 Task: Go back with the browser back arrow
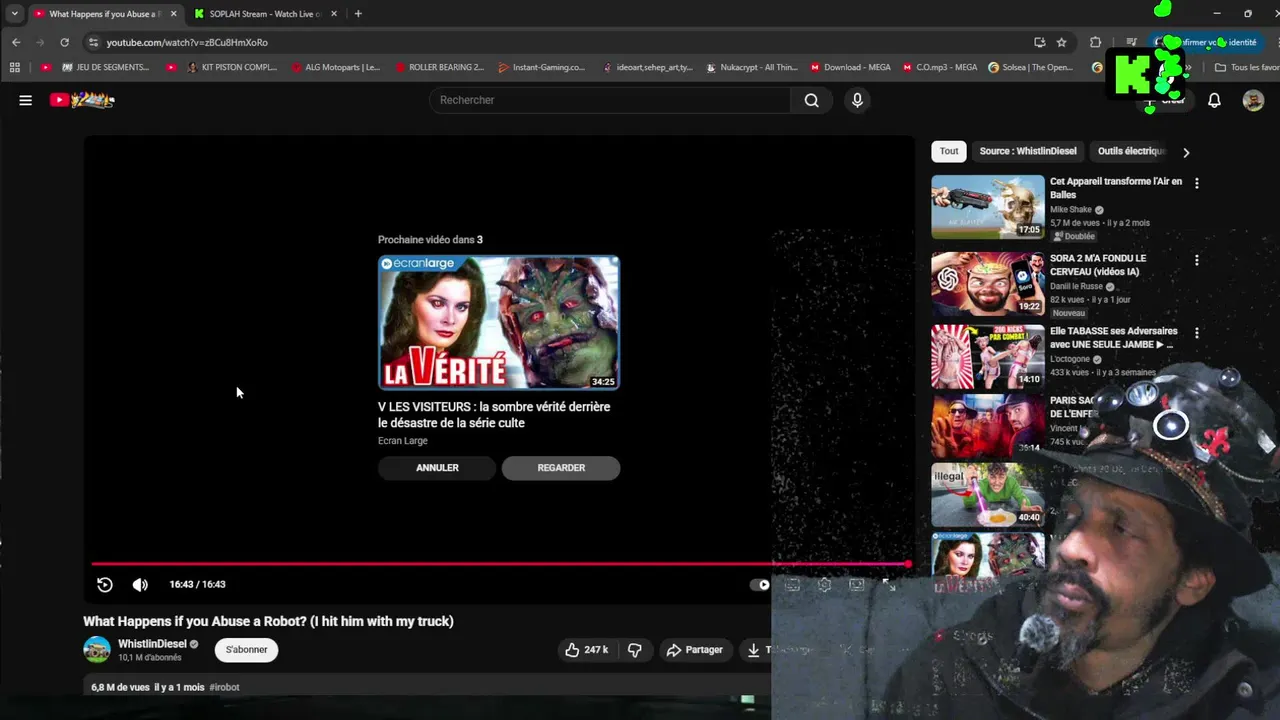(x=16, y=42)
